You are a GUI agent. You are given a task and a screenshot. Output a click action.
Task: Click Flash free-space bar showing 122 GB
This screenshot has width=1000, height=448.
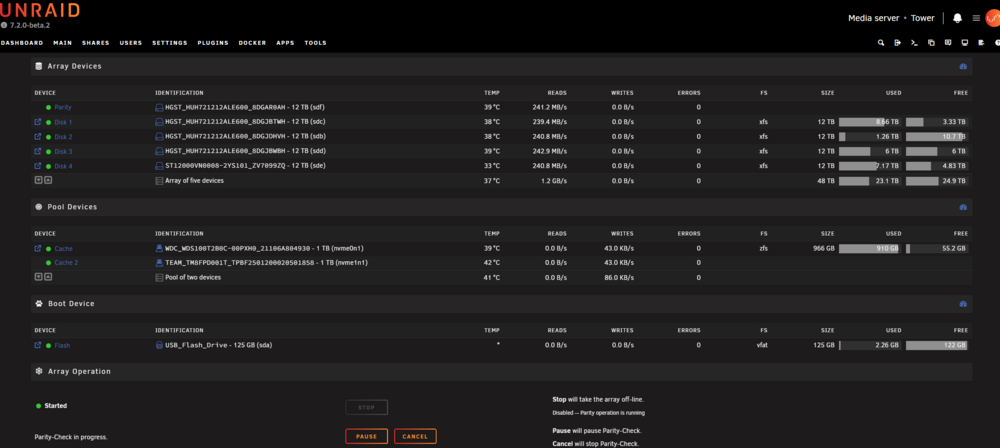pos(937,345)
